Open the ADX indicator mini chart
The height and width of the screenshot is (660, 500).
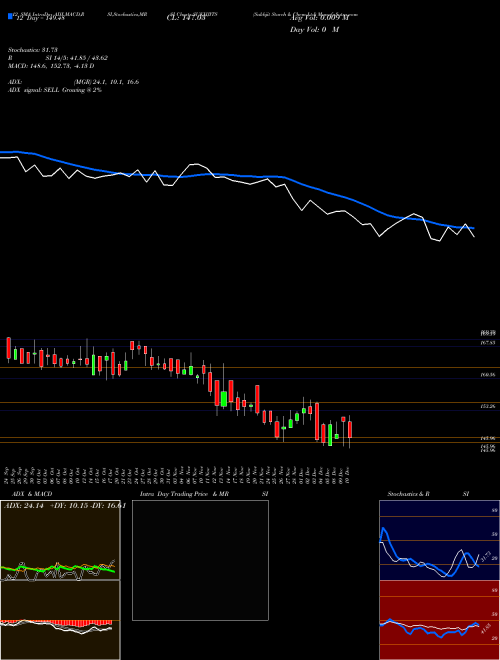[x=60, y=540]
